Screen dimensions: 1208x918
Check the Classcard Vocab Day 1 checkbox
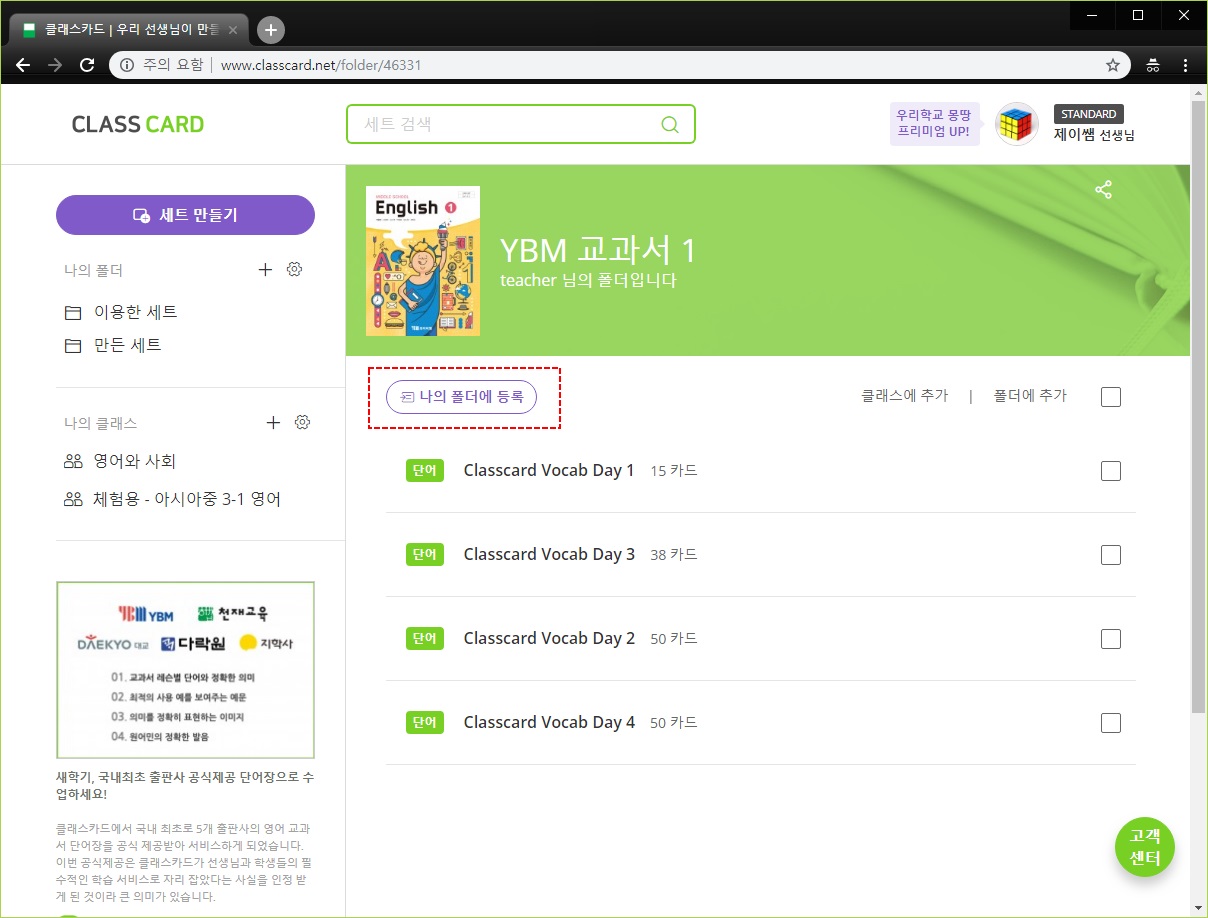[1111, 471]
